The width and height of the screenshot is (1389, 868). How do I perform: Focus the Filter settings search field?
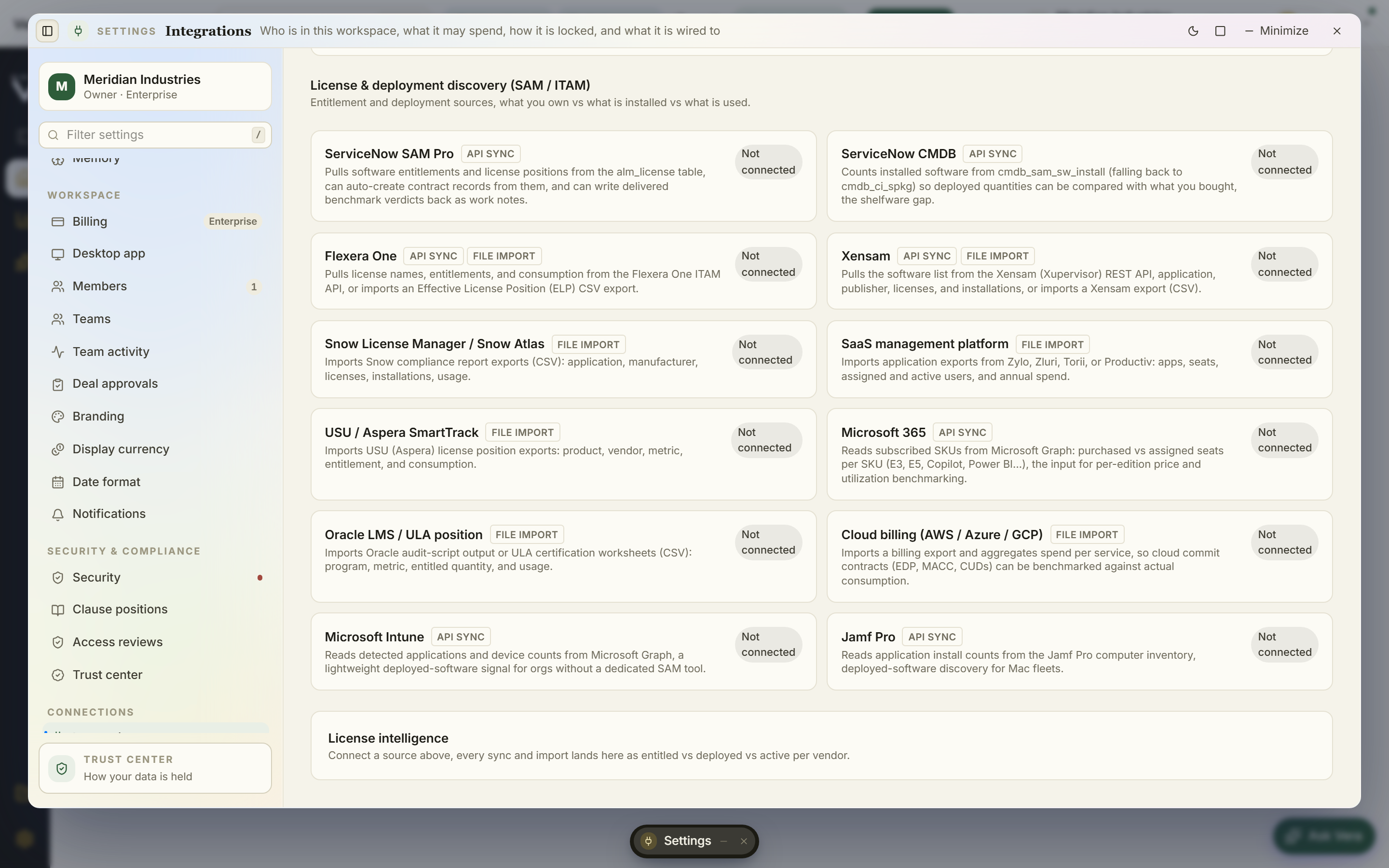155,135
